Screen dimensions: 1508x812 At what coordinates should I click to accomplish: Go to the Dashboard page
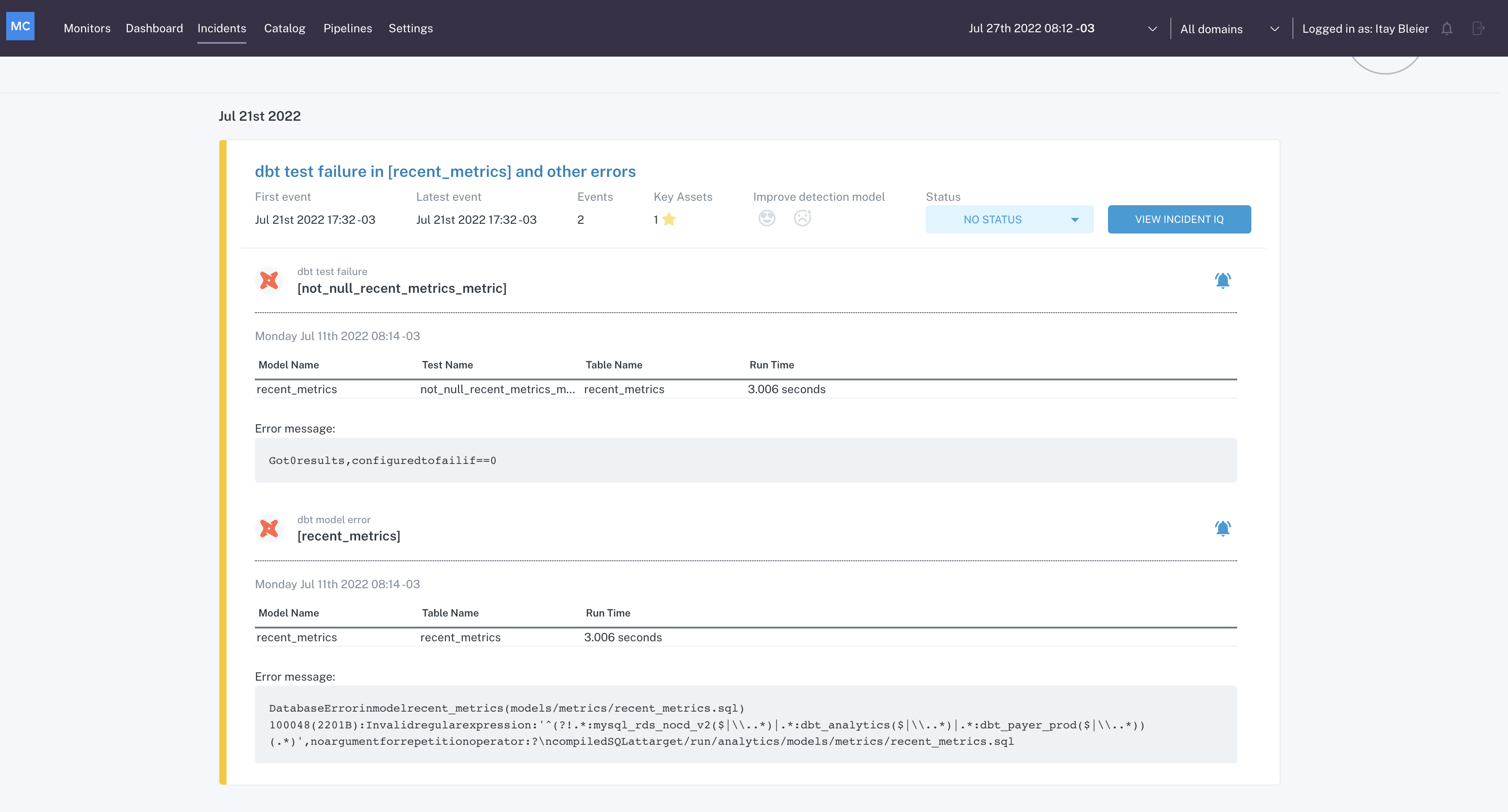154,28
